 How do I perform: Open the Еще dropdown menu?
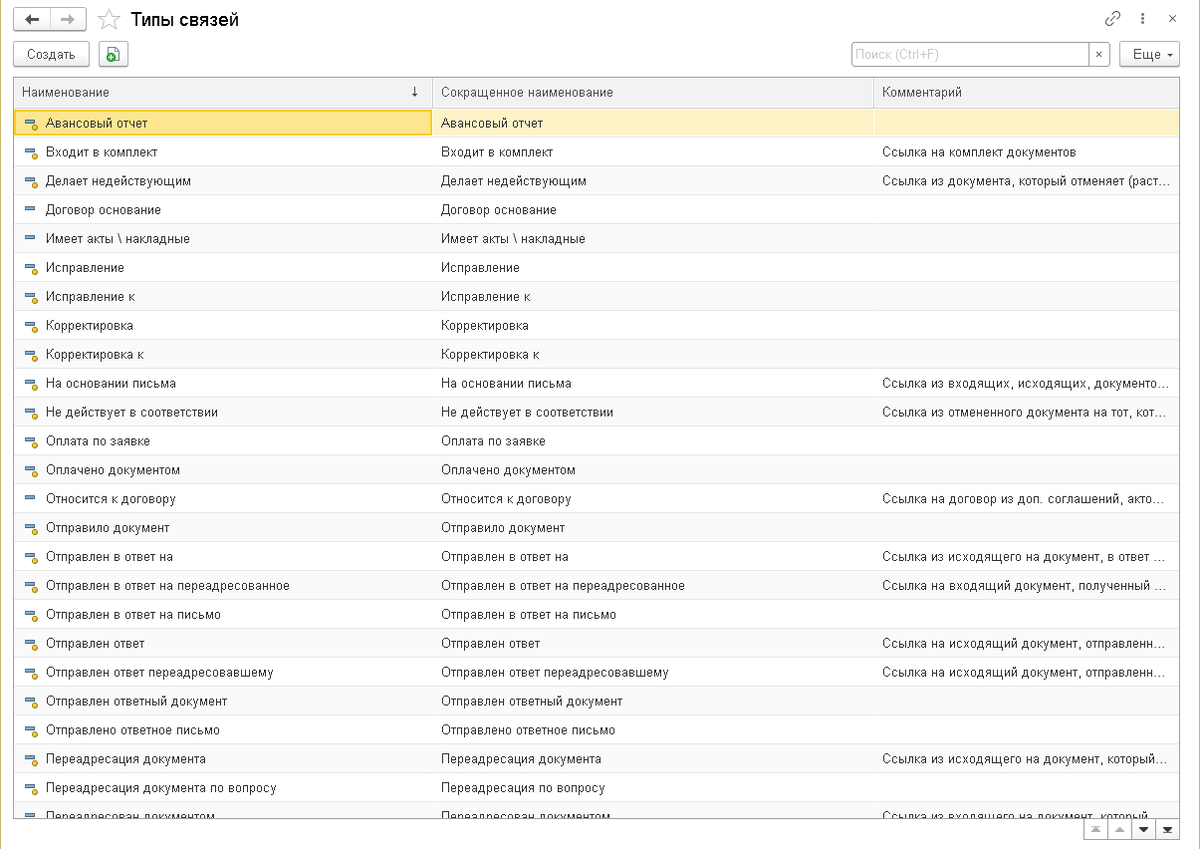1149,55
